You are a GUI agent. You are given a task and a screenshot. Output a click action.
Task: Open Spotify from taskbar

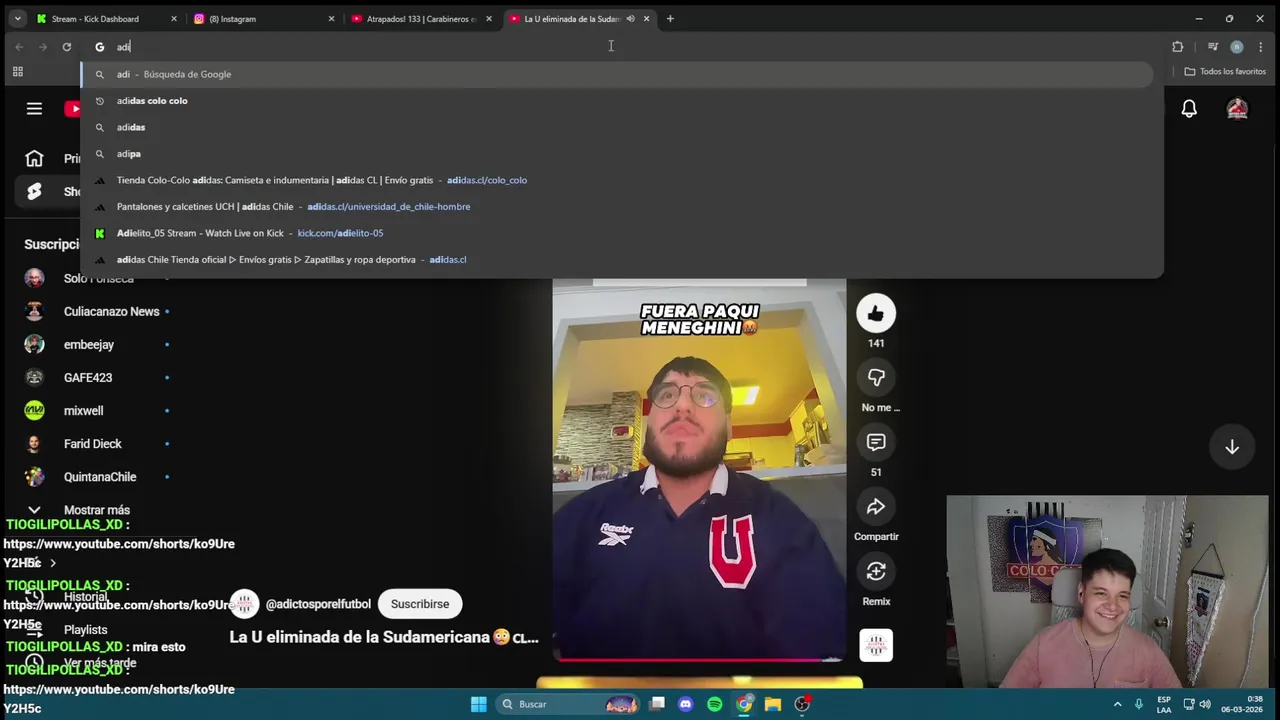pos(714,704)
